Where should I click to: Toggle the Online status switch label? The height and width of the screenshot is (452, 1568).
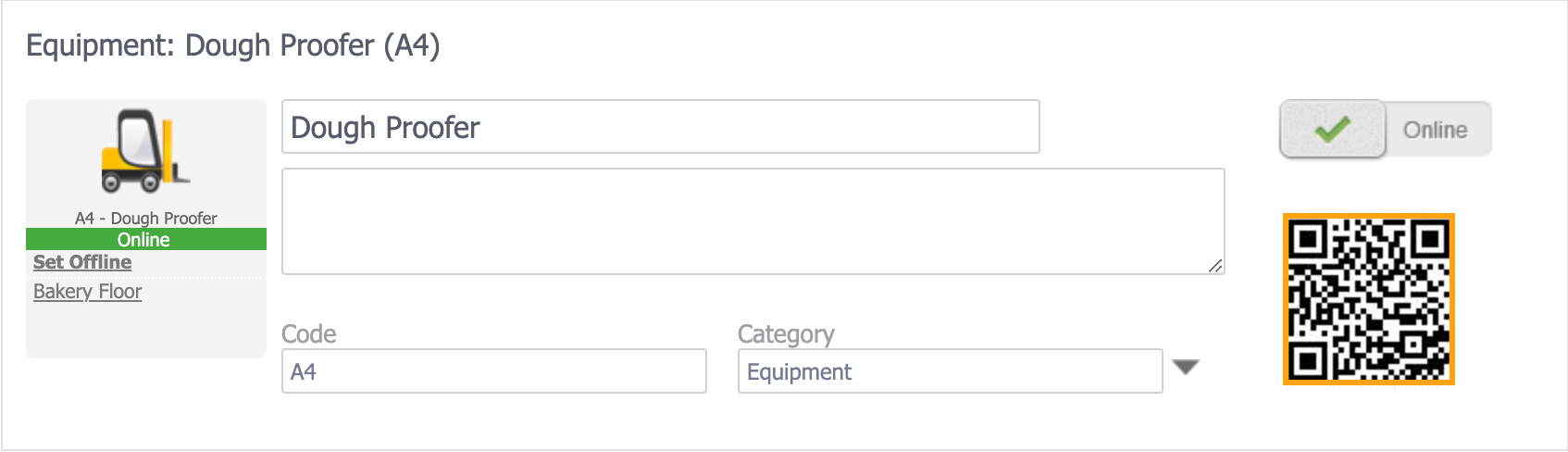coord(1436,130)
